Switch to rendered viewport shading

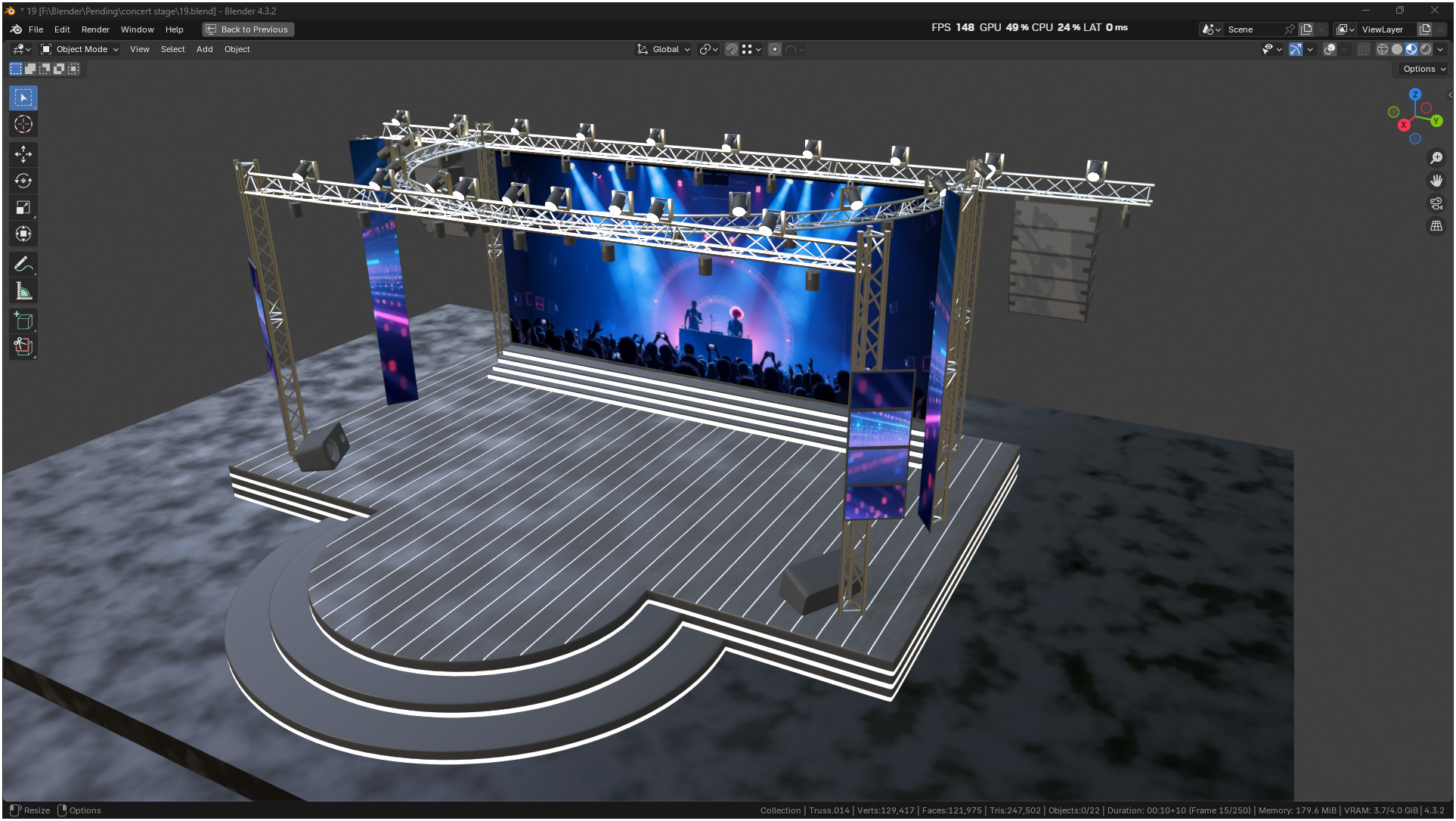[1426, 49]
